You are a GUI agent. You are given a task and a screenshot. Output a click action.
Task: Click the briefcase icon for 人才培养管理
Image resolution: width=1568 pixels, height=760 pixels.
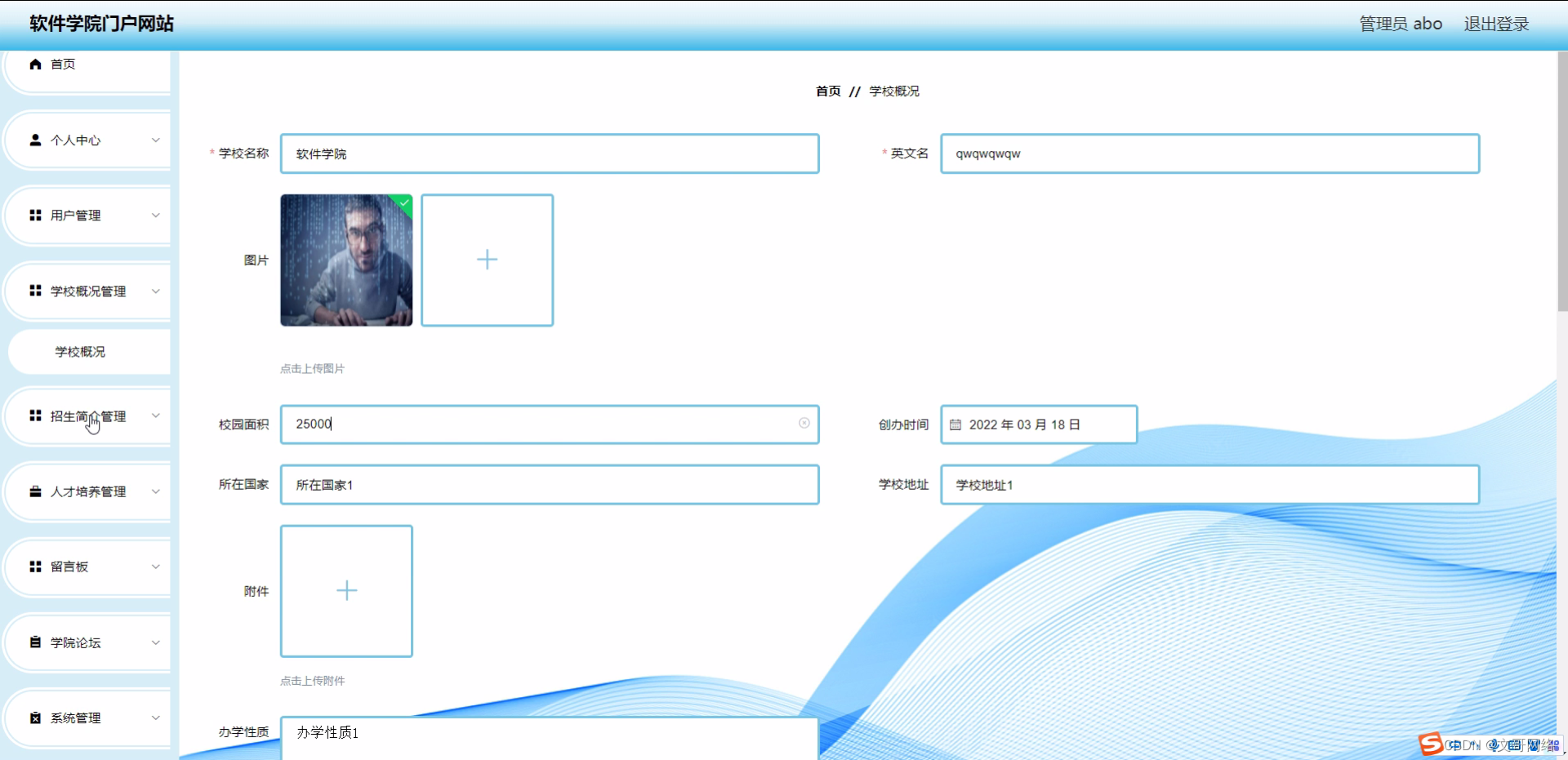(35, 491)
